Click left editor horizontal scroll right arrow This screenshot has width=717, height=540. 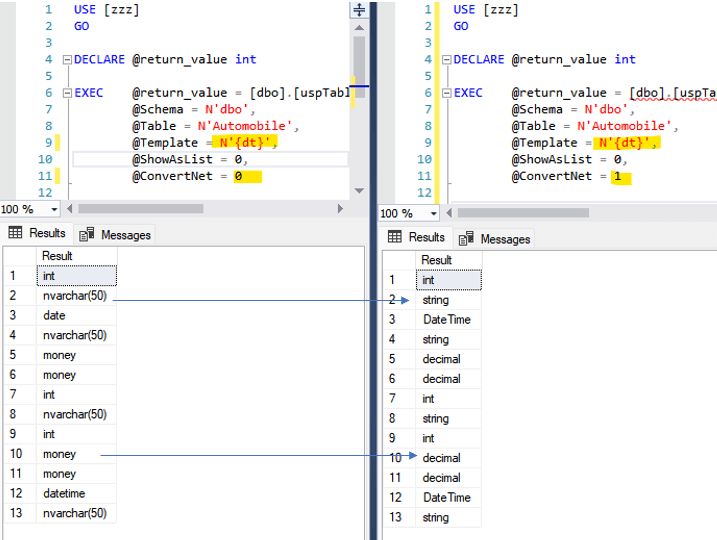tap(340, 209)
